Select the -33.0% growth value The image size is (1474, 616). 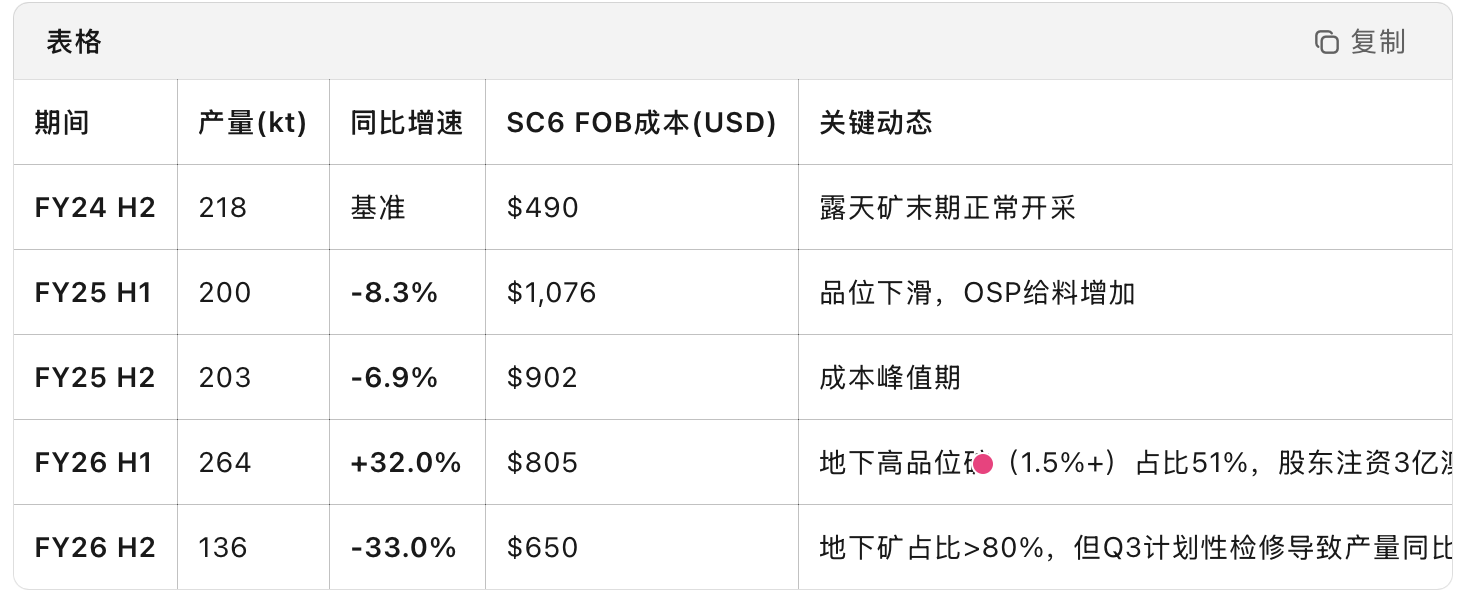404,548
